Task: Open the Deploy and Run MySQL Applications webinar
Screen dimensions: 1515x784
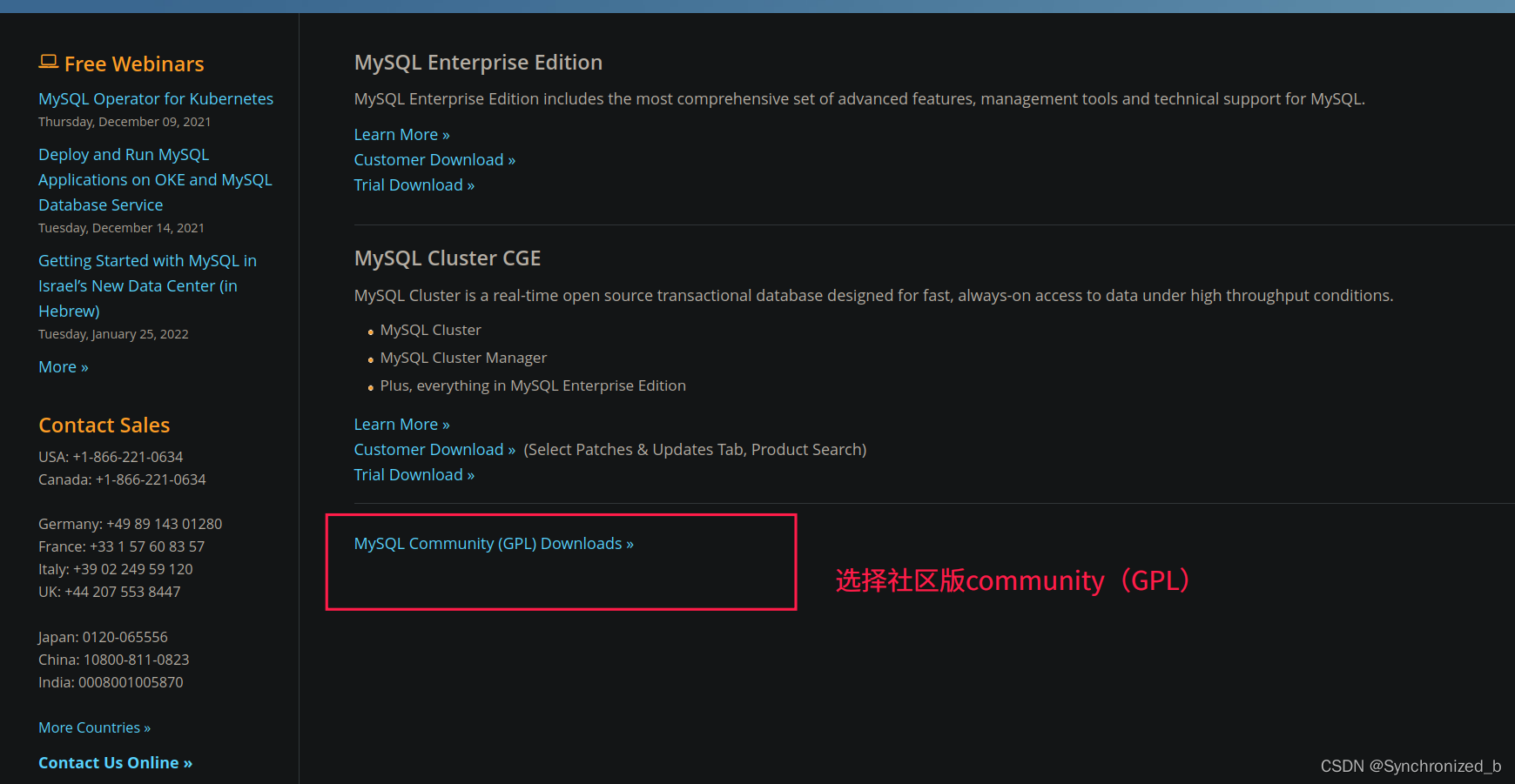Action: coord(155,179)
